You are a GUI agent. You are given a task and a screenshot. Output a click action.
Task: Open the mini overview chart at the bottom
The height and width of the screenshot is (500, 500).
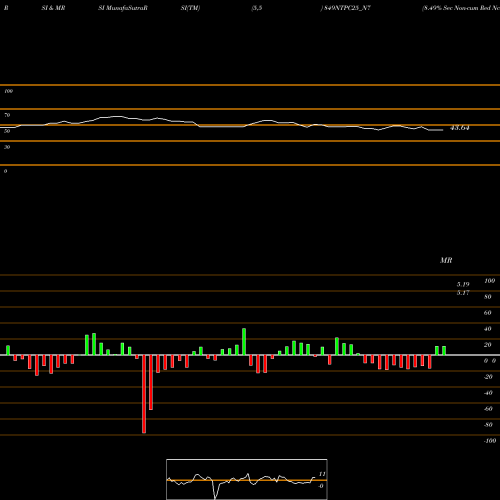(x=247, y=479)
